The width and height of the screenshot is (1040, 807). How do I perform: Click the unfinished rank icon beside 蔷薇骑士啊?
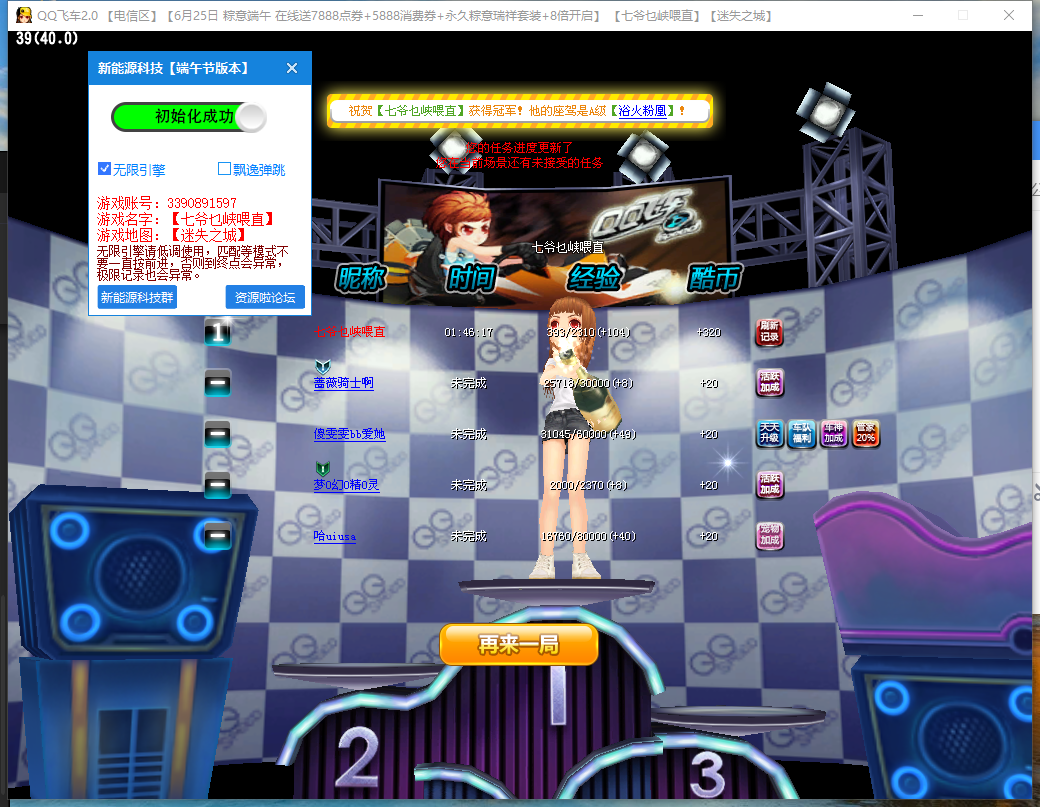coord(218,383)
